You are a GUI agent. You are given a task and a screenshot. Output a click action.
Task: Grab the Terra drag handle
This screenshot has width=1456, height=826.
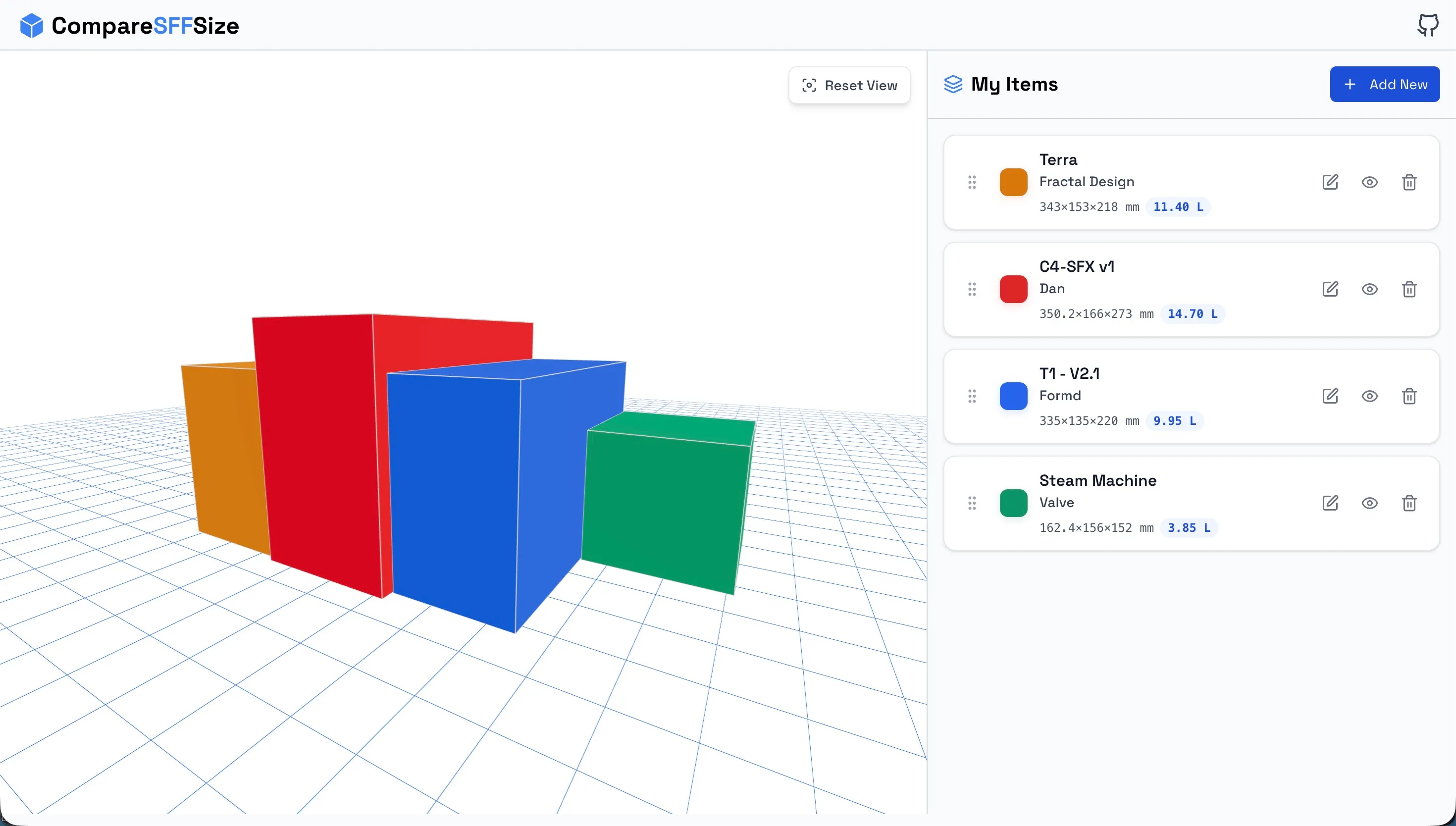click(x=972, y=182)
